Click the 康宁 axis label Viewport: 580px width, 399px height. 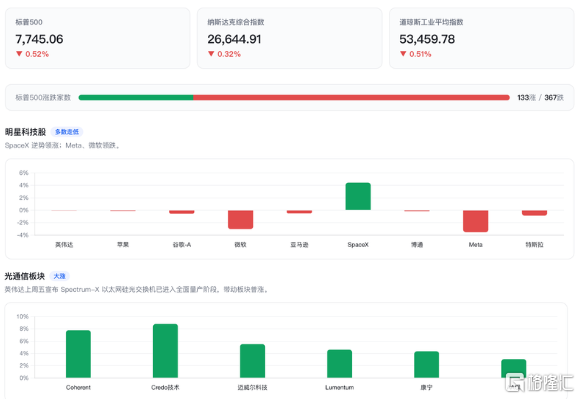[x=426, y=388]
